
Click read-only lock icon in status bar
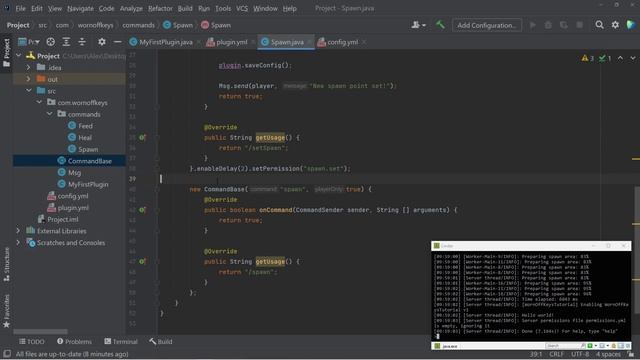tap(631, 354)
